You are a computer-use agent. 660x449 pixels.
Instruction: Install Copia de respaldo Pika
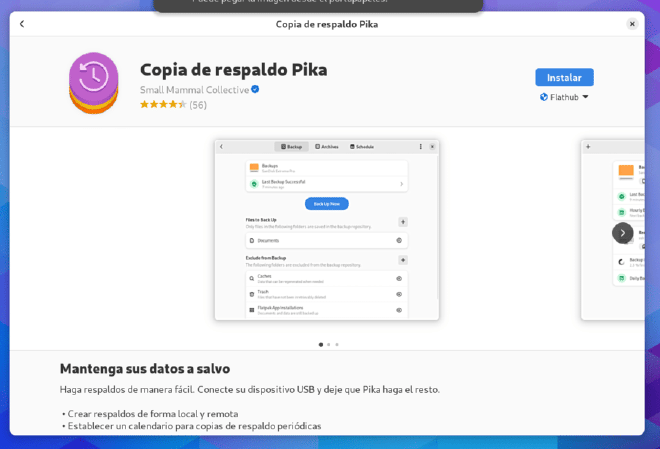564,77
